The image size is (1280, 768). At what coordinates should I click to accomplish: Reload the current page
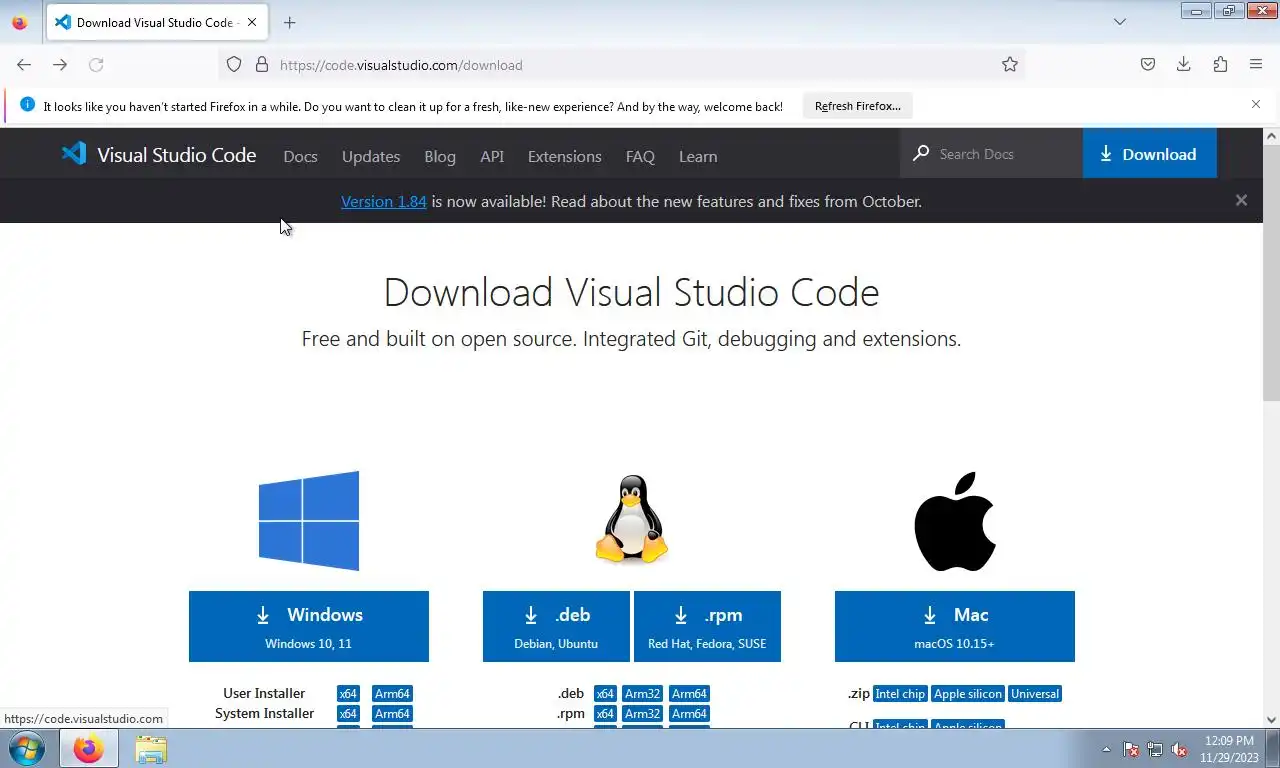(x=96, y=65)
